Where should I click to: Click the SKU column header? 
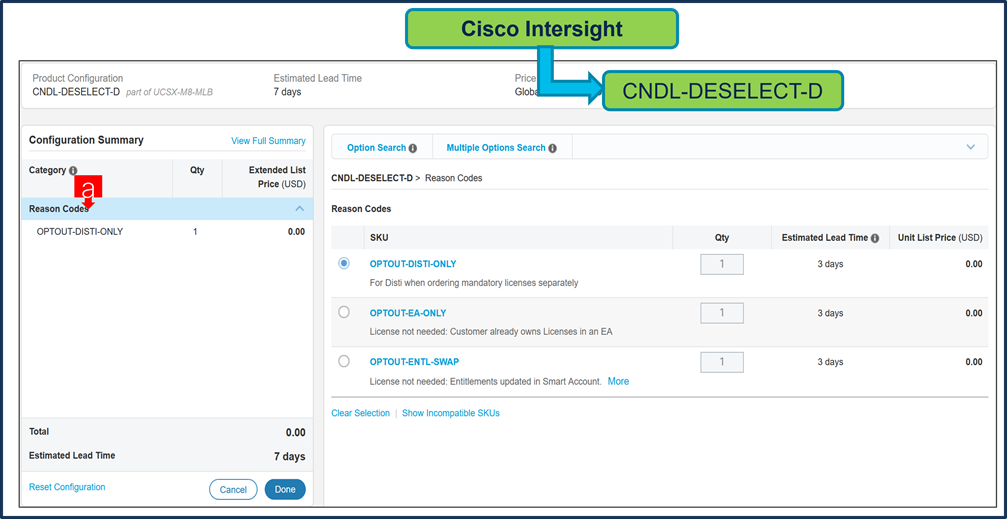click(x=379, y=238)
